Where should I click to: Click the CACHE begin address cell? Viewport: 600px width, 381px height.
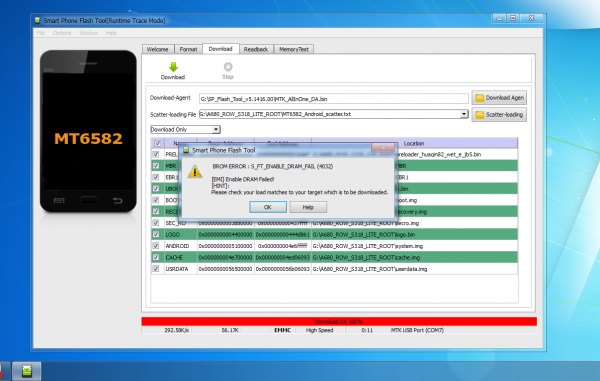pos(225,257)
